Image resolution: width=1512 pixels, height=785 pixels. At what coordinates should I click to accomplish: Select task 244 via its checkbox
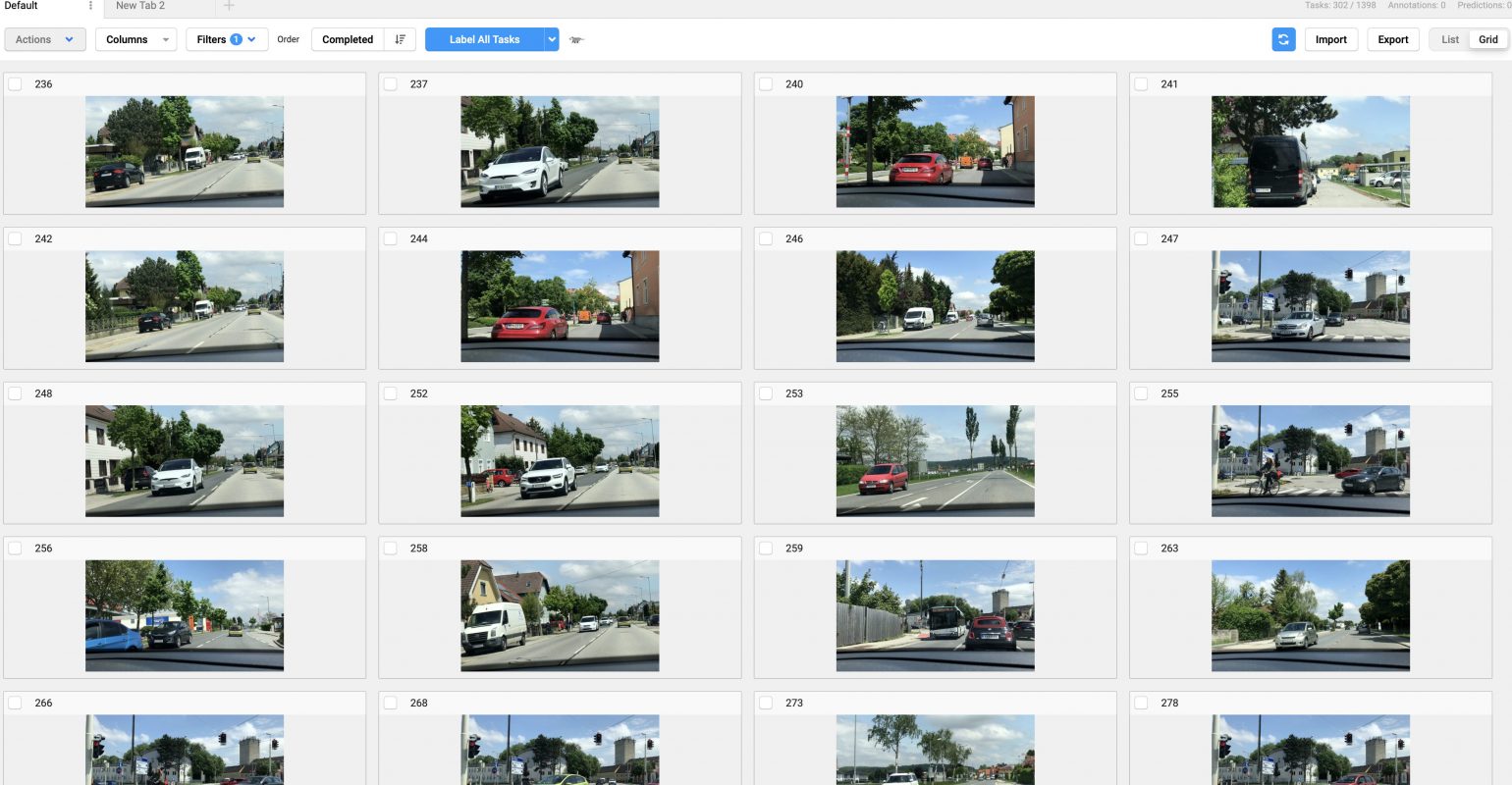point(391,238)
